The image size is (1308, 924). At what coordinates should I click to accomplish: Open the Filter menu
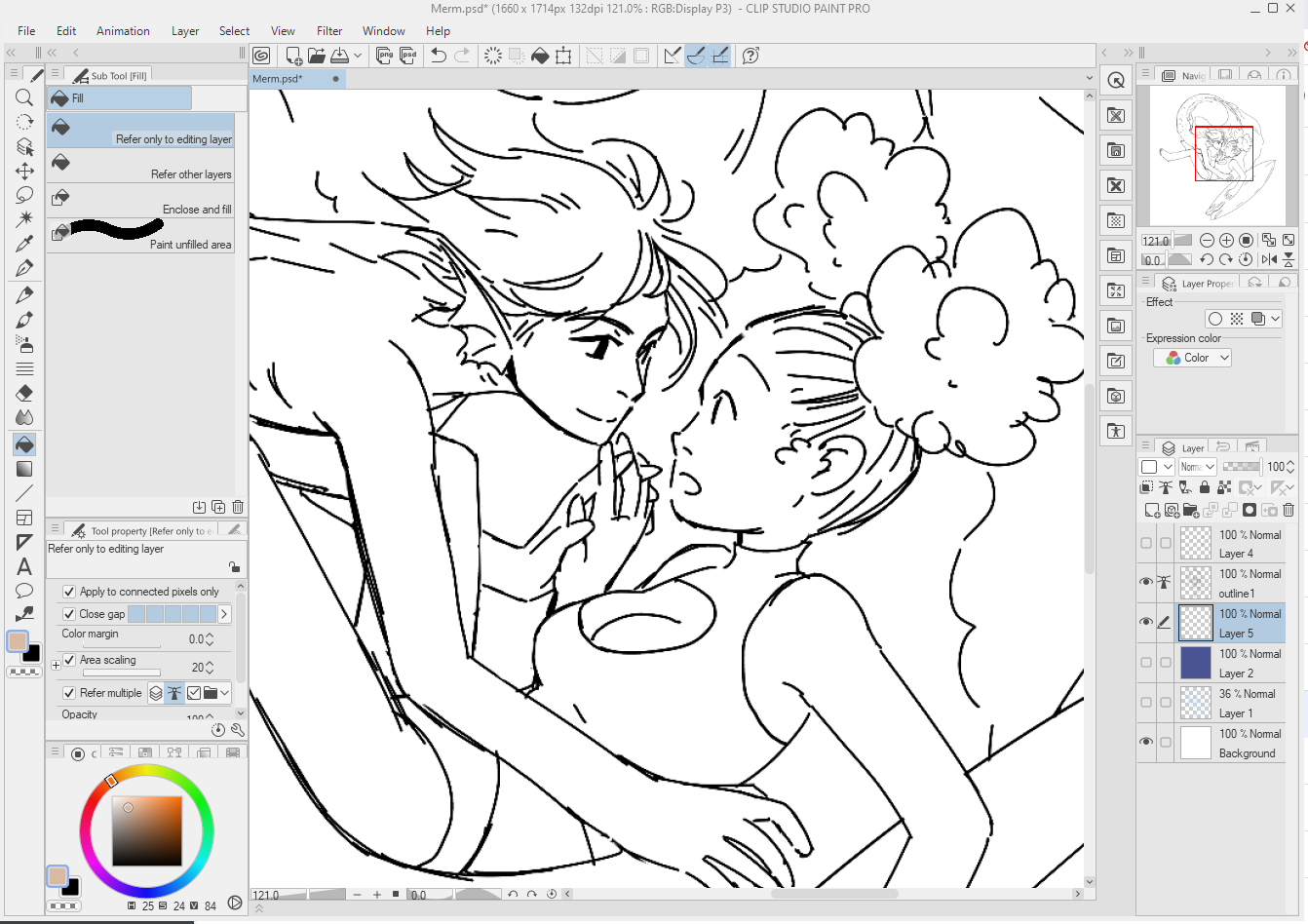pos(329,31)
